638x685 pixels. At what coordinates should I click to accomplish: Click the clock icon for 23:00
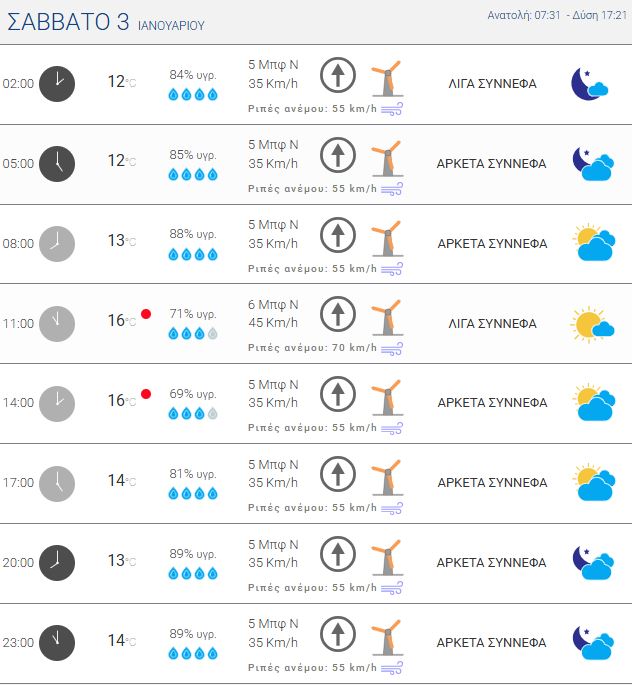57,642
